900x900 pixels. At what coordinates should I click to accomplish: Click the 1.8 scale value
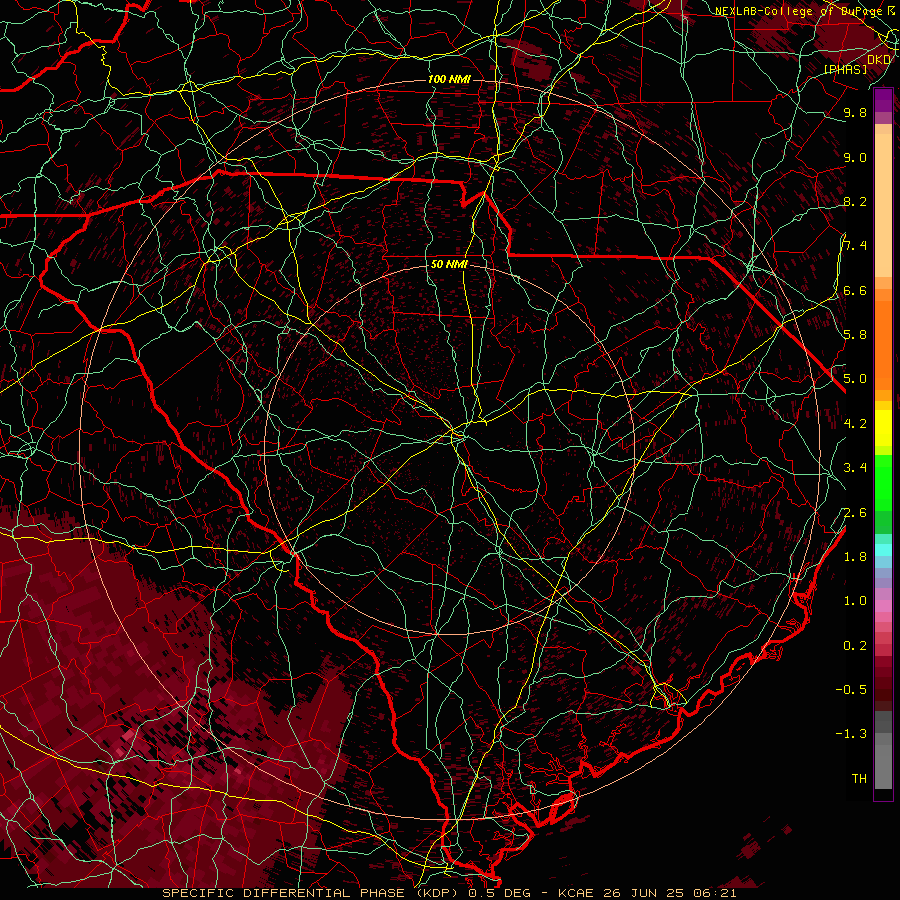pyautogui.click(x=855, y=557)
